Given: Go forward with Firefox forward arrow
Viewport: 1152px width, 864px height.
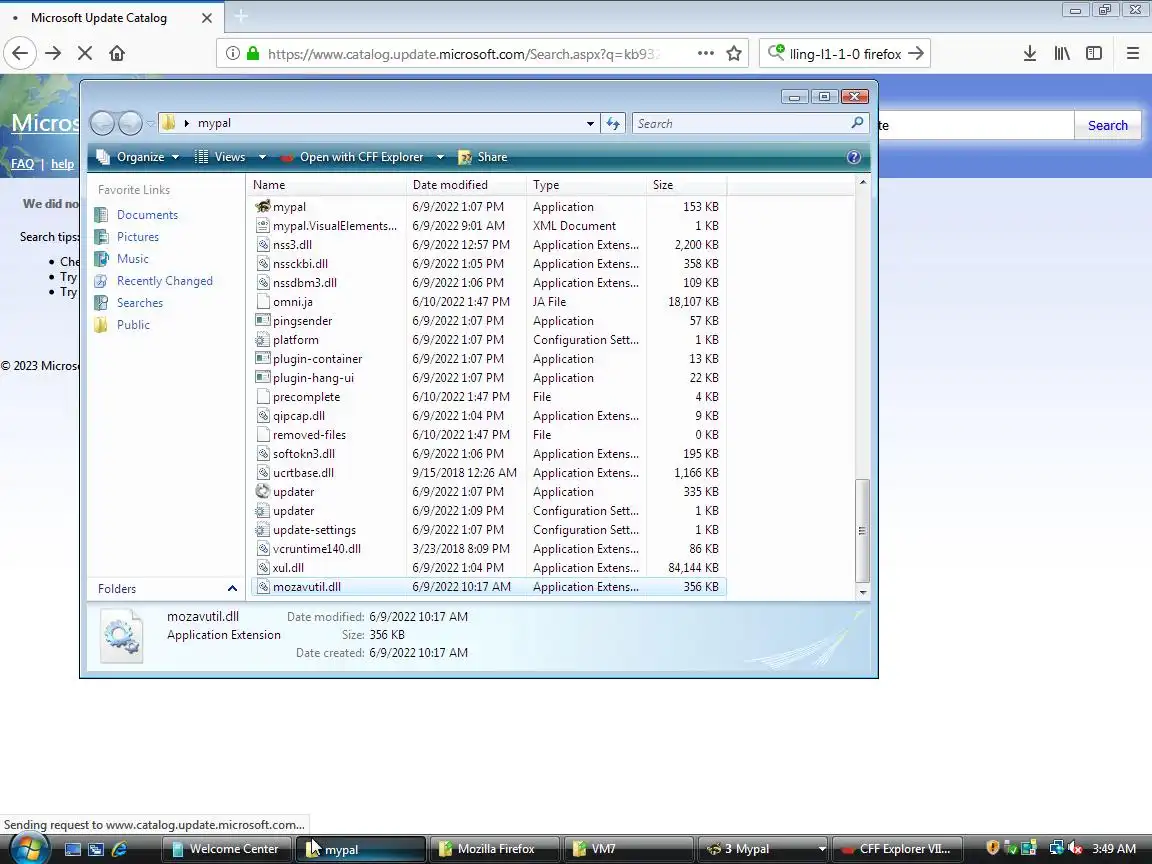Looking at the screenshot, I should 53,53.
